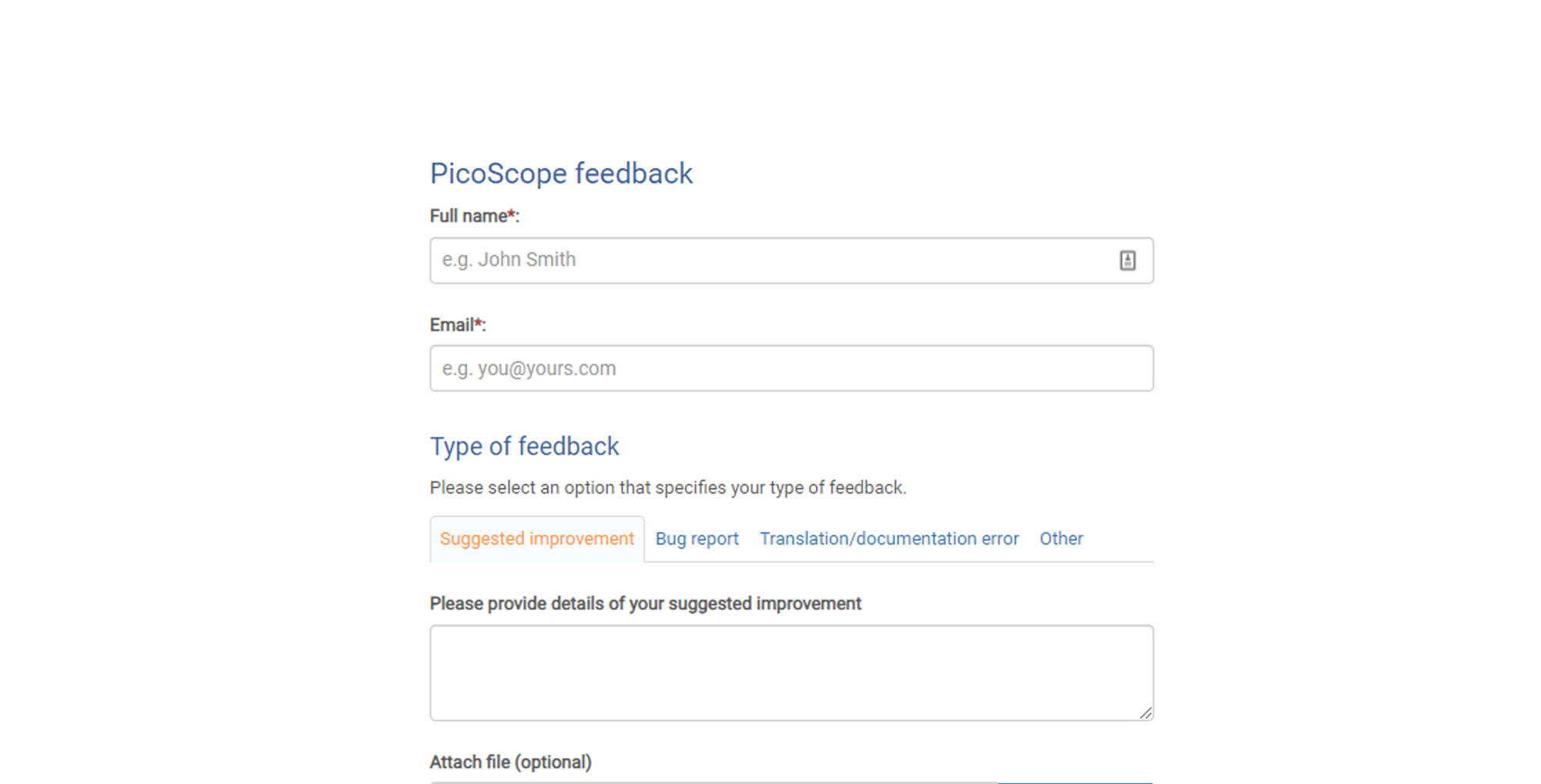Open the Translation/documentation error tab

click(889, 539)
